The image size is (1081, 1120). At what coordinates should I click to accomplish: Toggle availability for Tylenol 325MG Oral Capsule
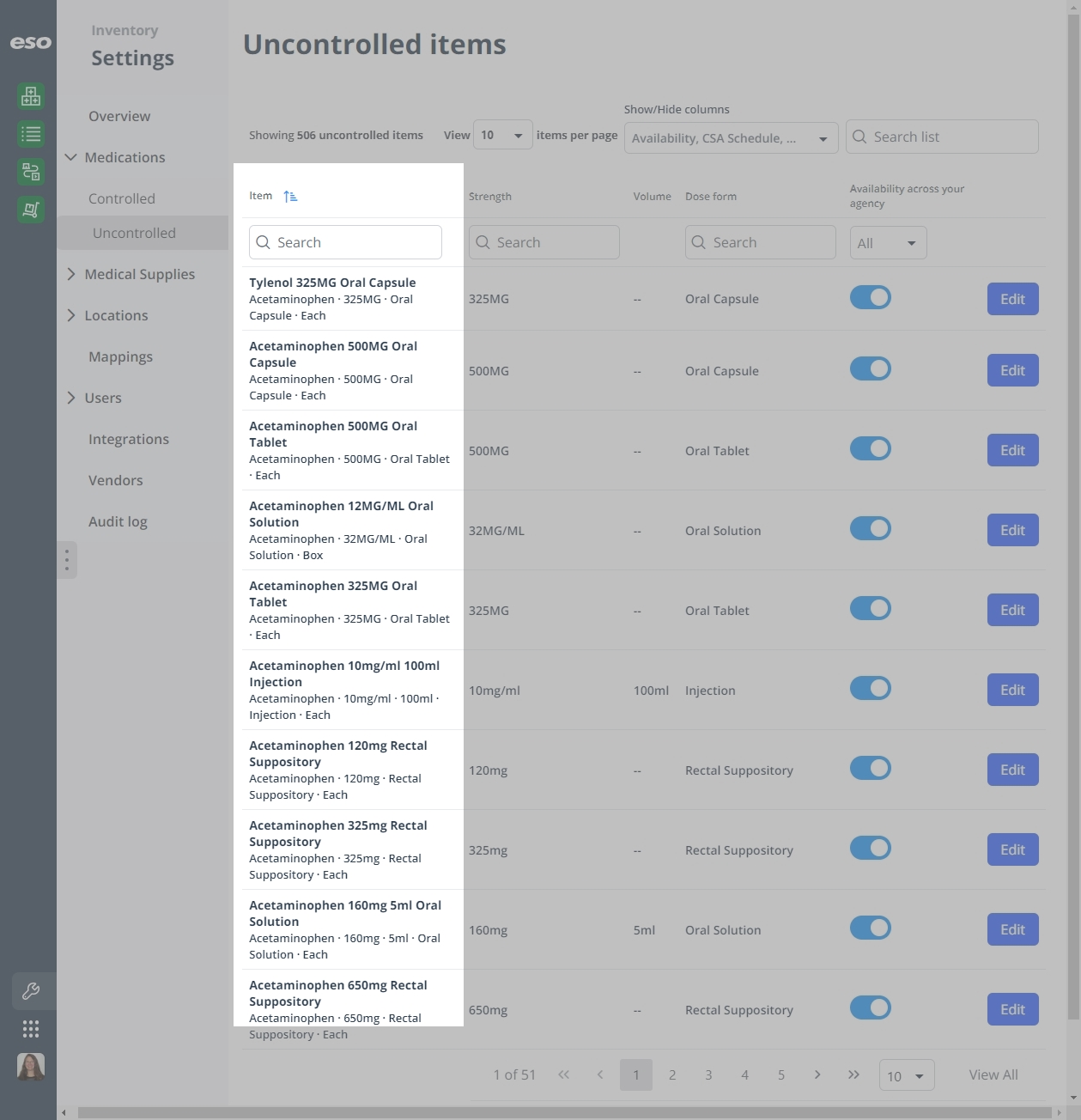871,297
